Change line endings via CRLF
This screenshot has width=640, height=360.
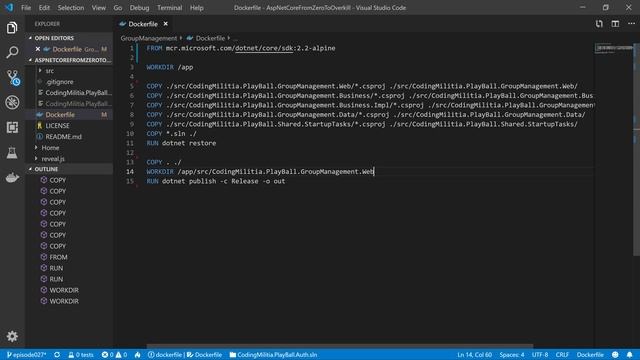tap(562, 355)
